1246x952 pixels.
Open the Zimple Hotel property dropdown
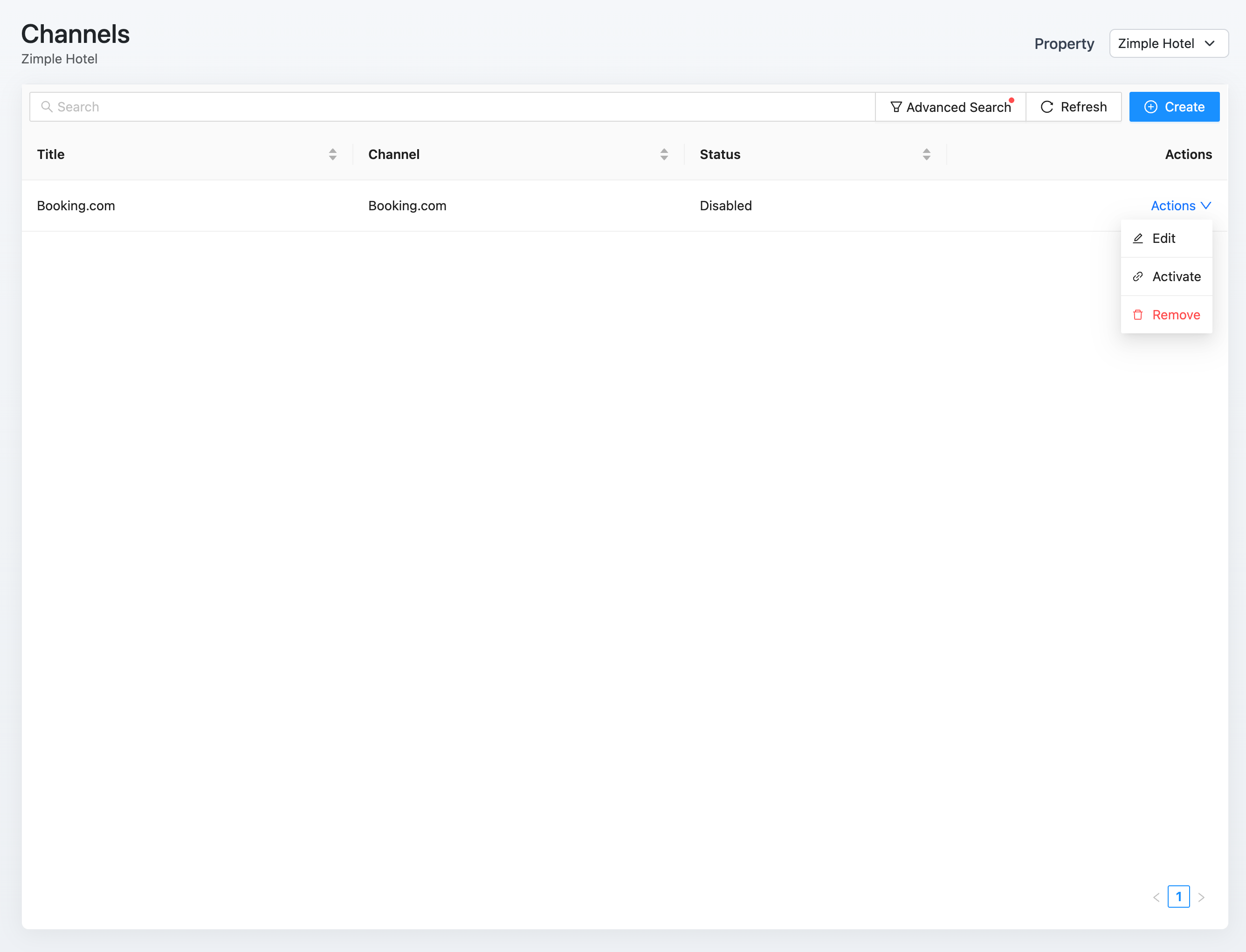[x=1168, y=44]
